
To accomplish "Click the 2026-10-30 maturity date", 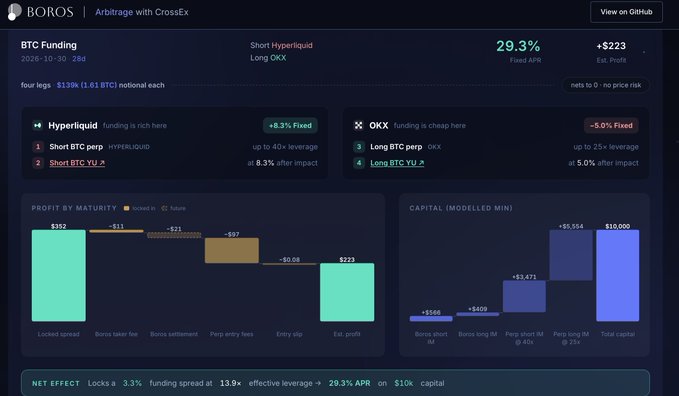I will pos(44,59).
